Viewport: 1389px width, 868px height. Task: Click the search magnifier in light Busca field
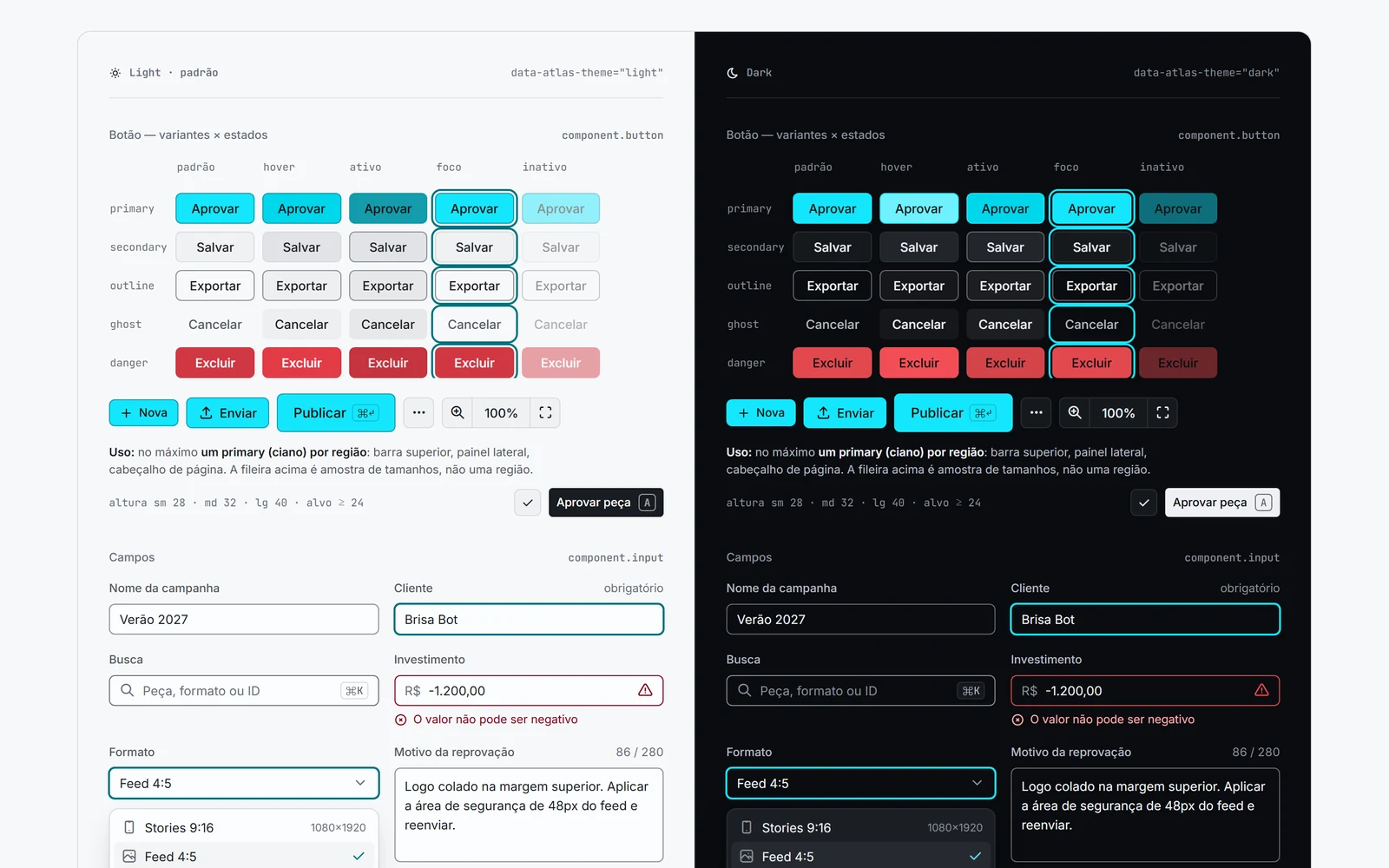pyautogui.click(x=128, y=690)
